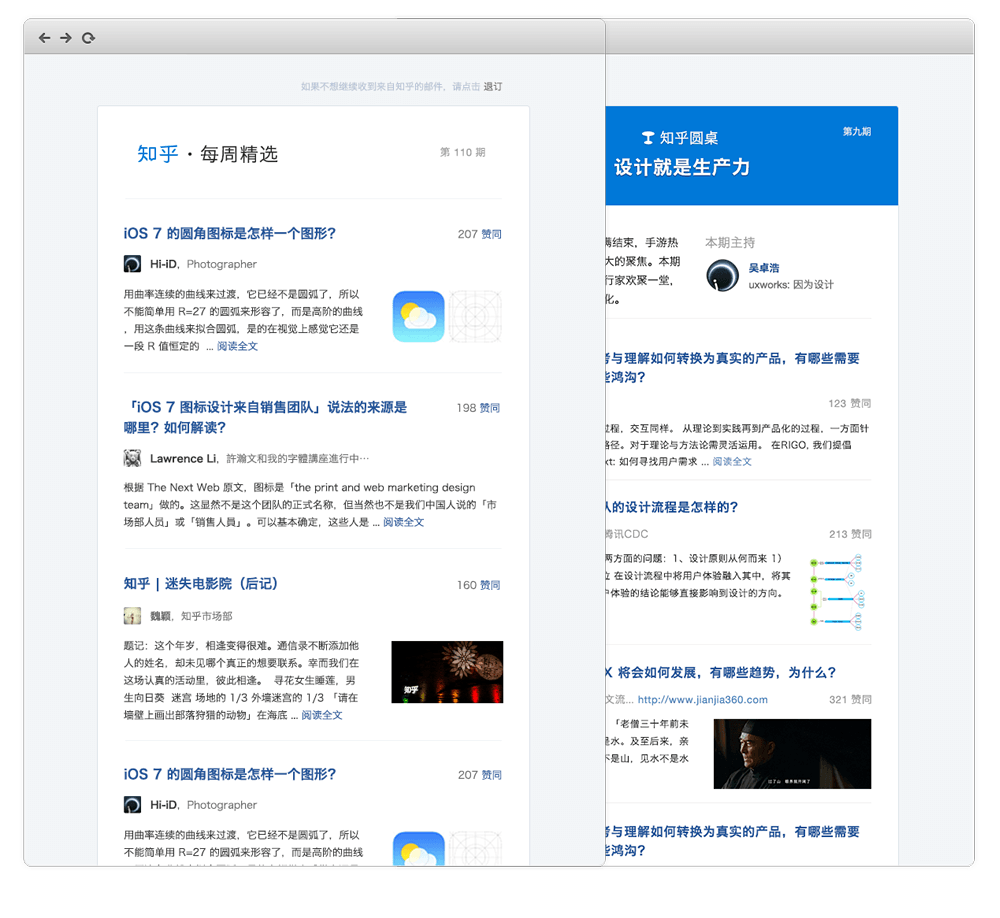
Task: Reload the page with the refresh icon
Action: 88,38
